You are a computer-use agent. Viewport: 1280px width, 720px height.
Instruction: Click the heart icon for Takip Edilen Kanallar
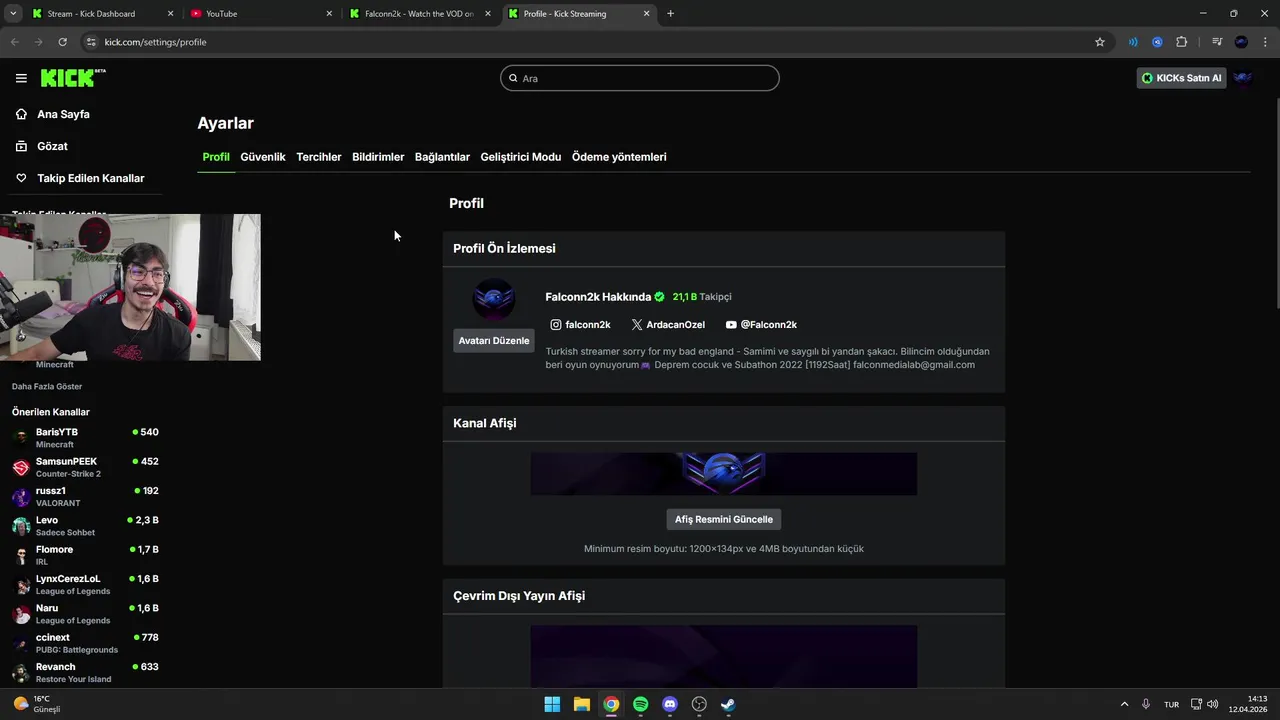point(21,178)
